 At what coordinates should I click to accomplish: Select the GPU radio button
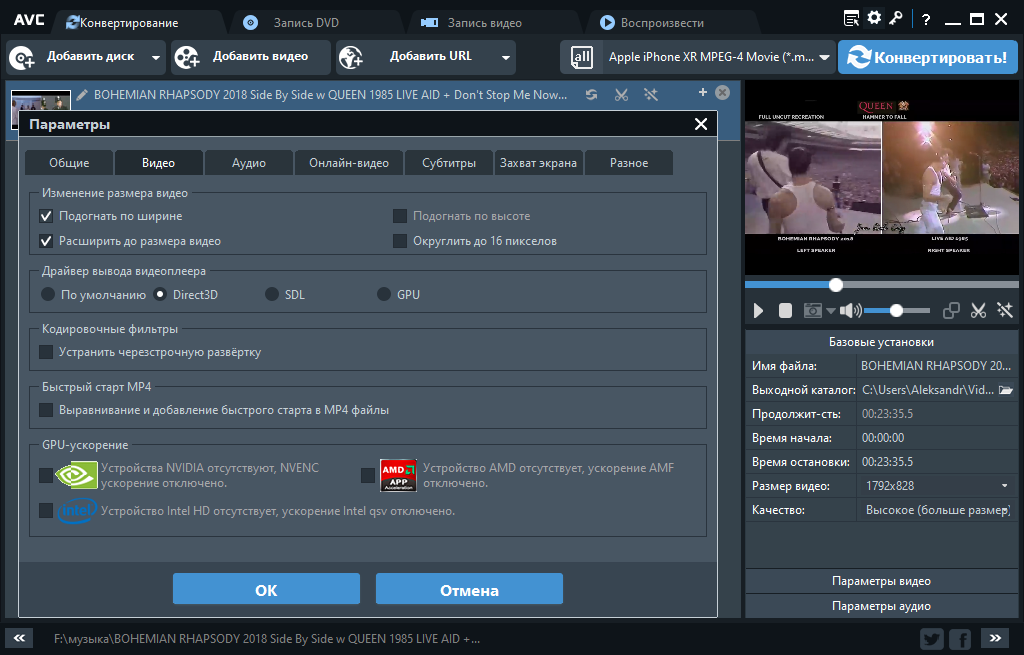[384, 295]
